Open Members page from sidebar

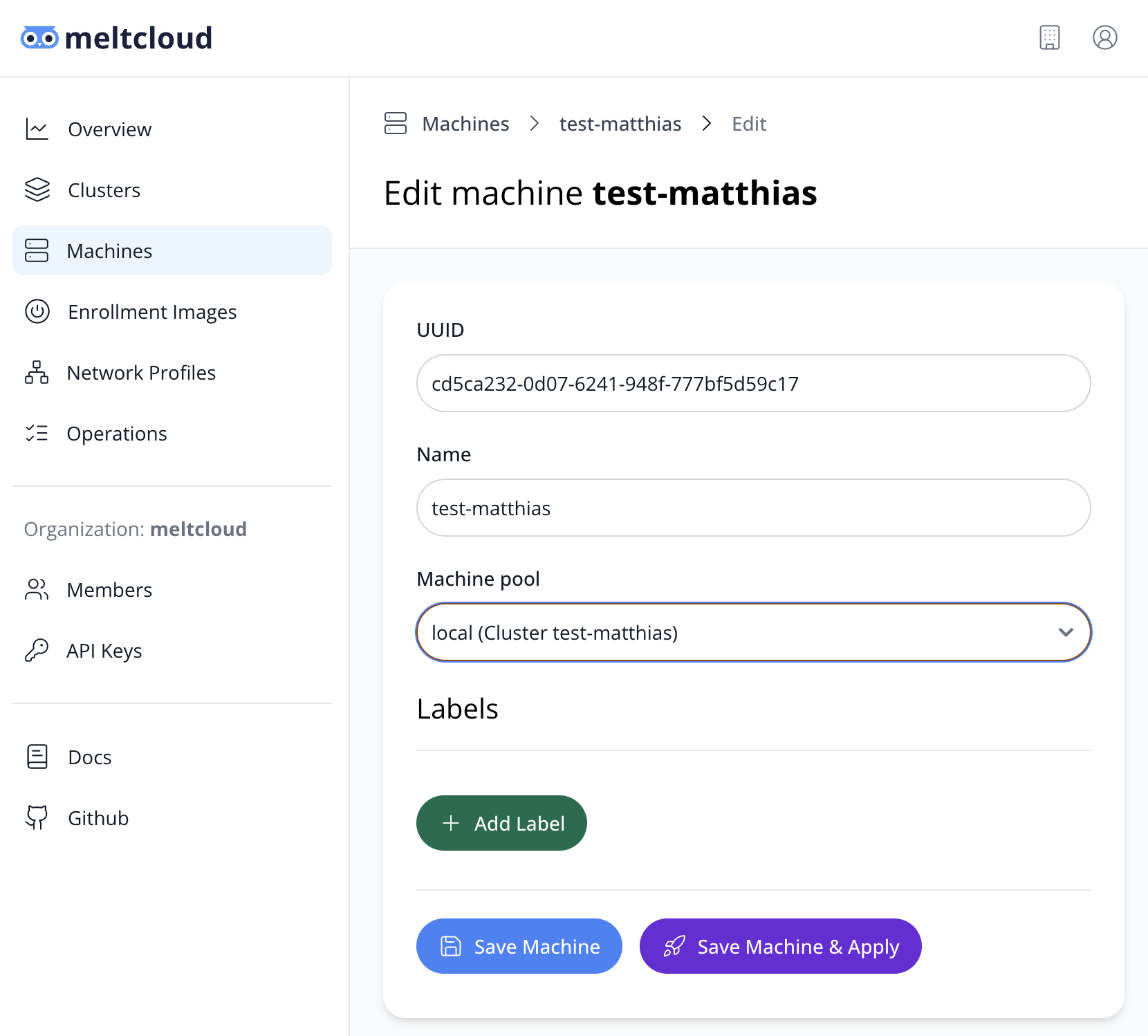click(x=109, y=590)
